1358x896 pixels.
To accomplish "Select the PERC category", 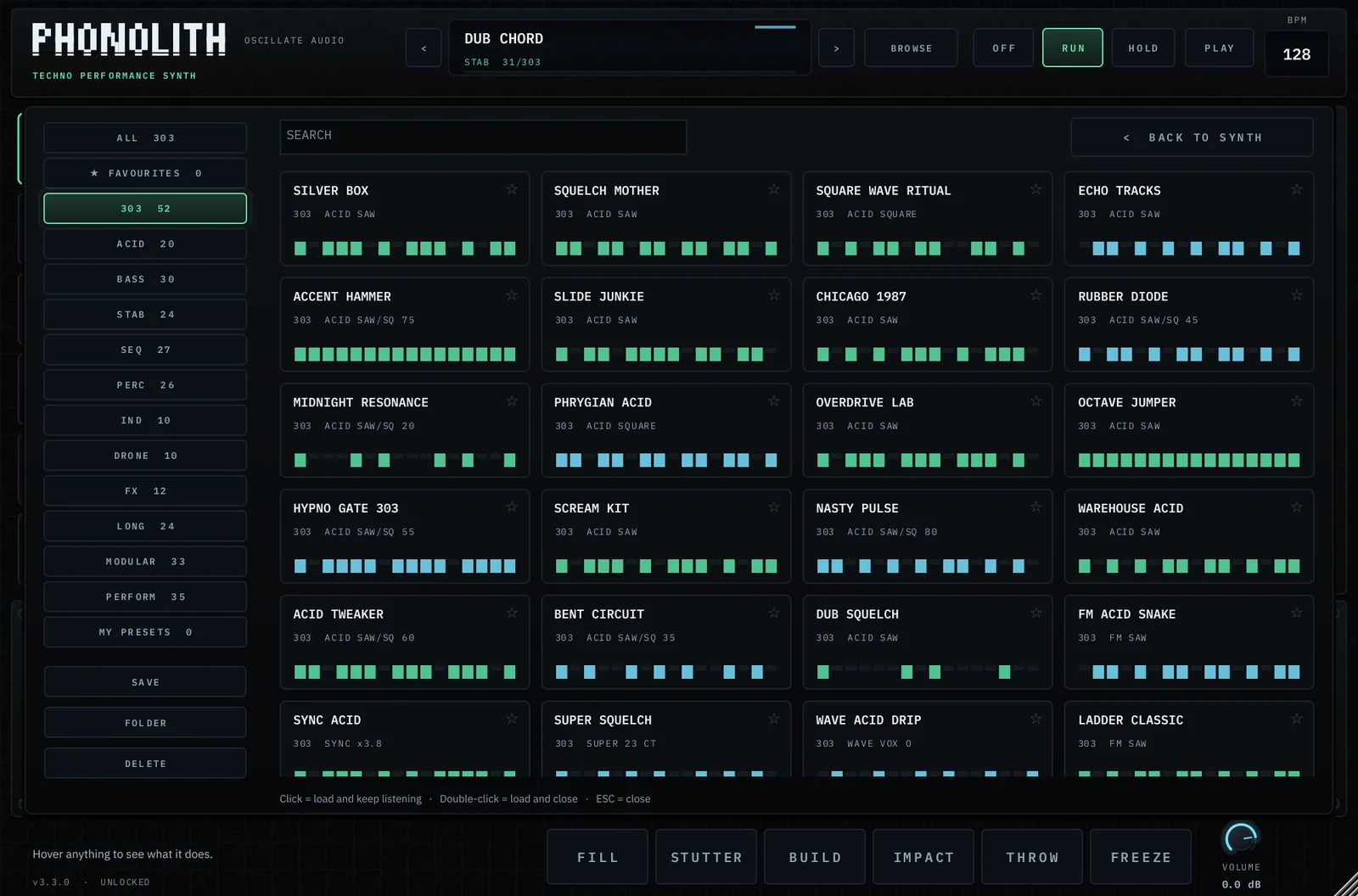I will (145, 385).
